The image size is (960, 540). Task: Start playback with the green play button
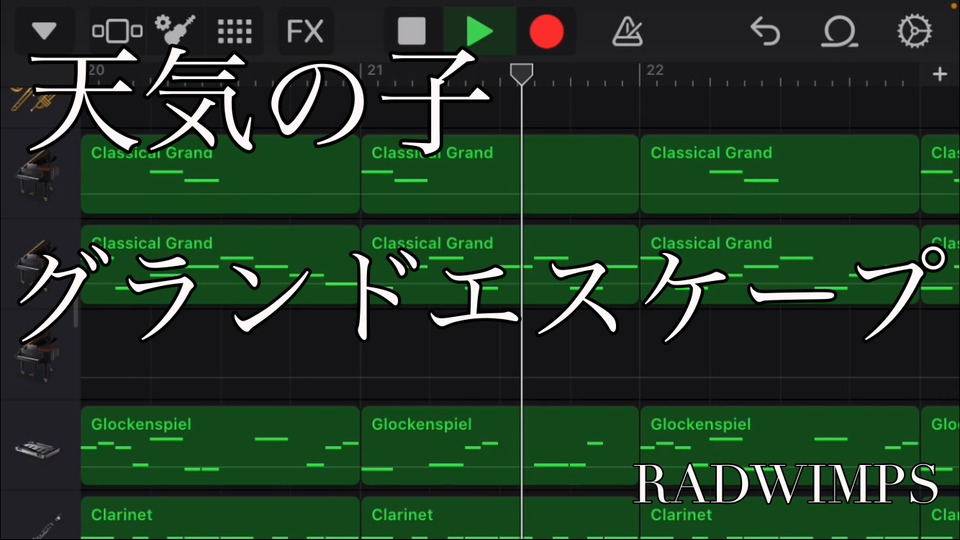point(479,31)
